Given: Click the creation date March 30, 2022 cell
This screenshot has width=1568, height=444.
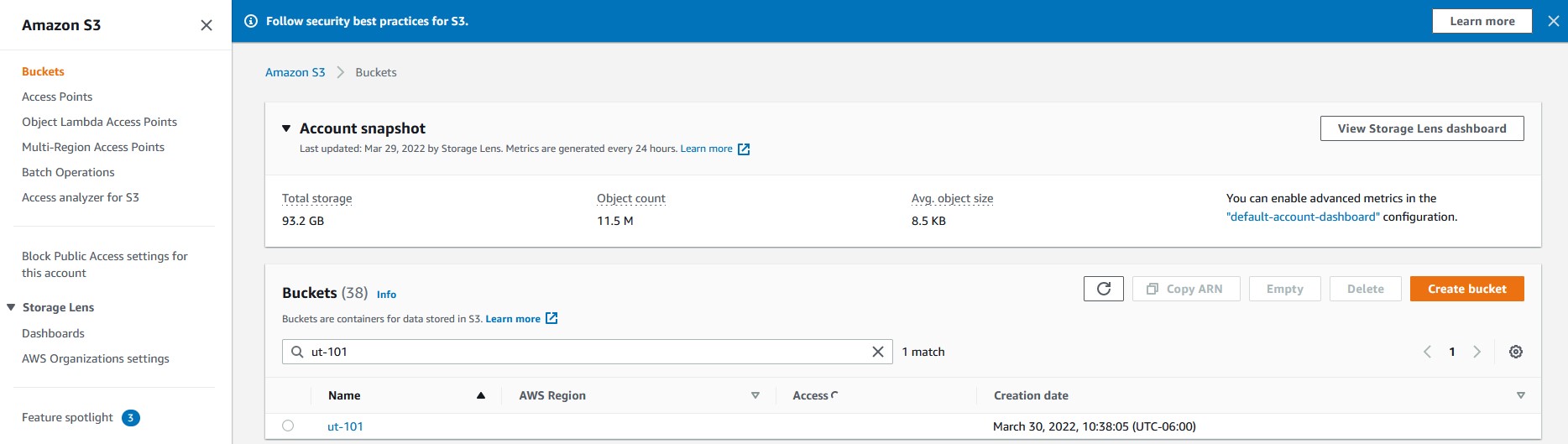Looking at the screenshot, I should 1095,426.
